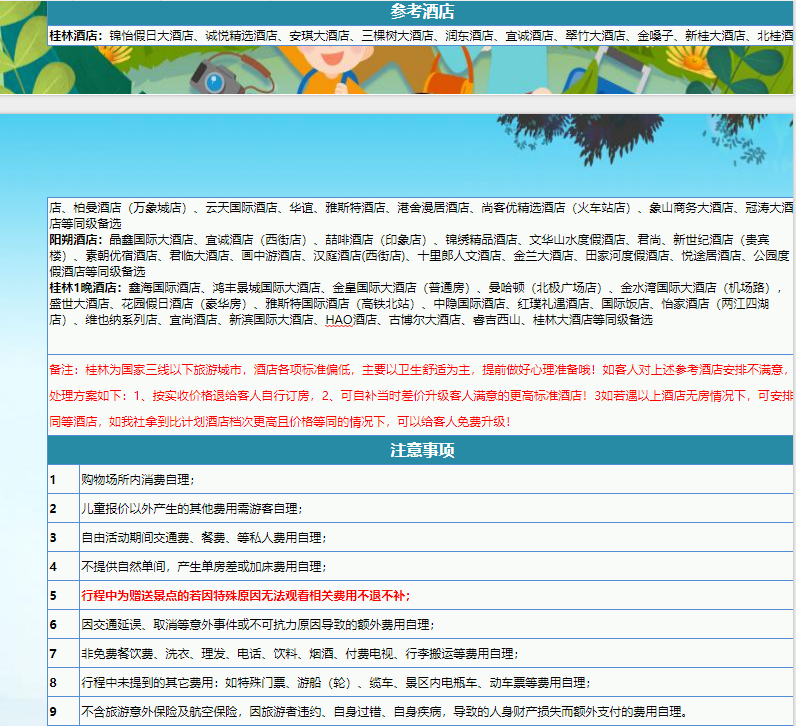The width and height of the screenshot is (796, 726).
Task: Select row 8 行程中未提到的其它费用 text
Action: (x=336, y=683)
